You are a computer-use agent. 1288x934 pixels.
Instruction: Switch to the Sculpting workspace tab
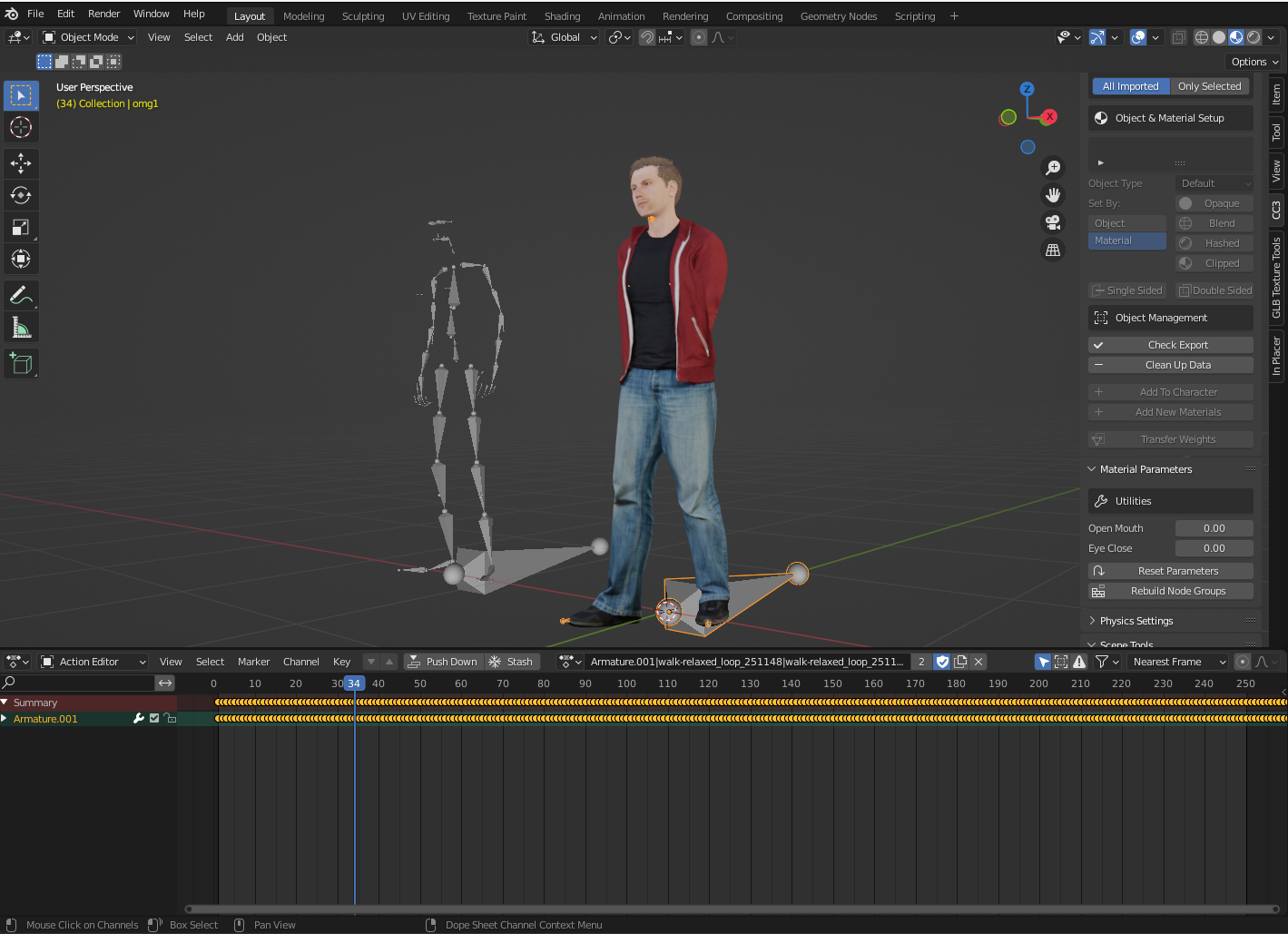(363, 16)
